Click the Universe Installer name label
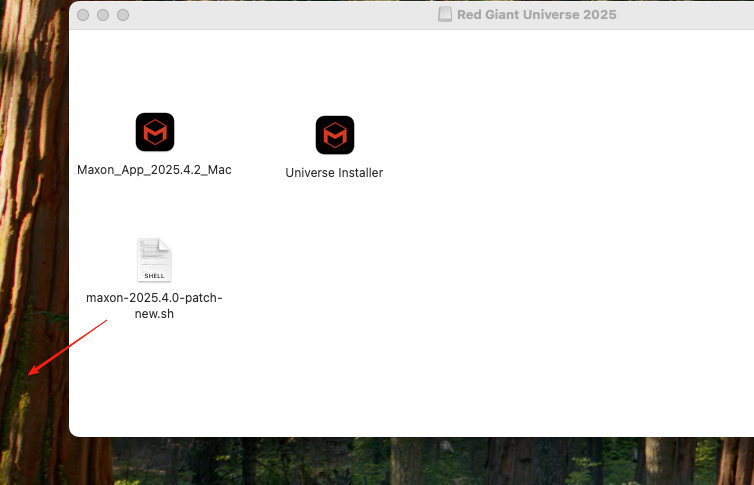 334,173
